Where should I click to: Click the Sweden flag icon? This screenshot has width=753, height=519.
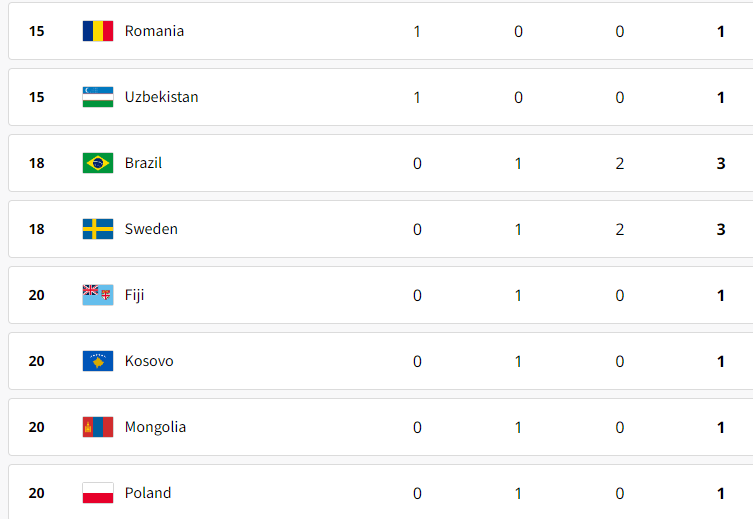(x=98, y=229)
